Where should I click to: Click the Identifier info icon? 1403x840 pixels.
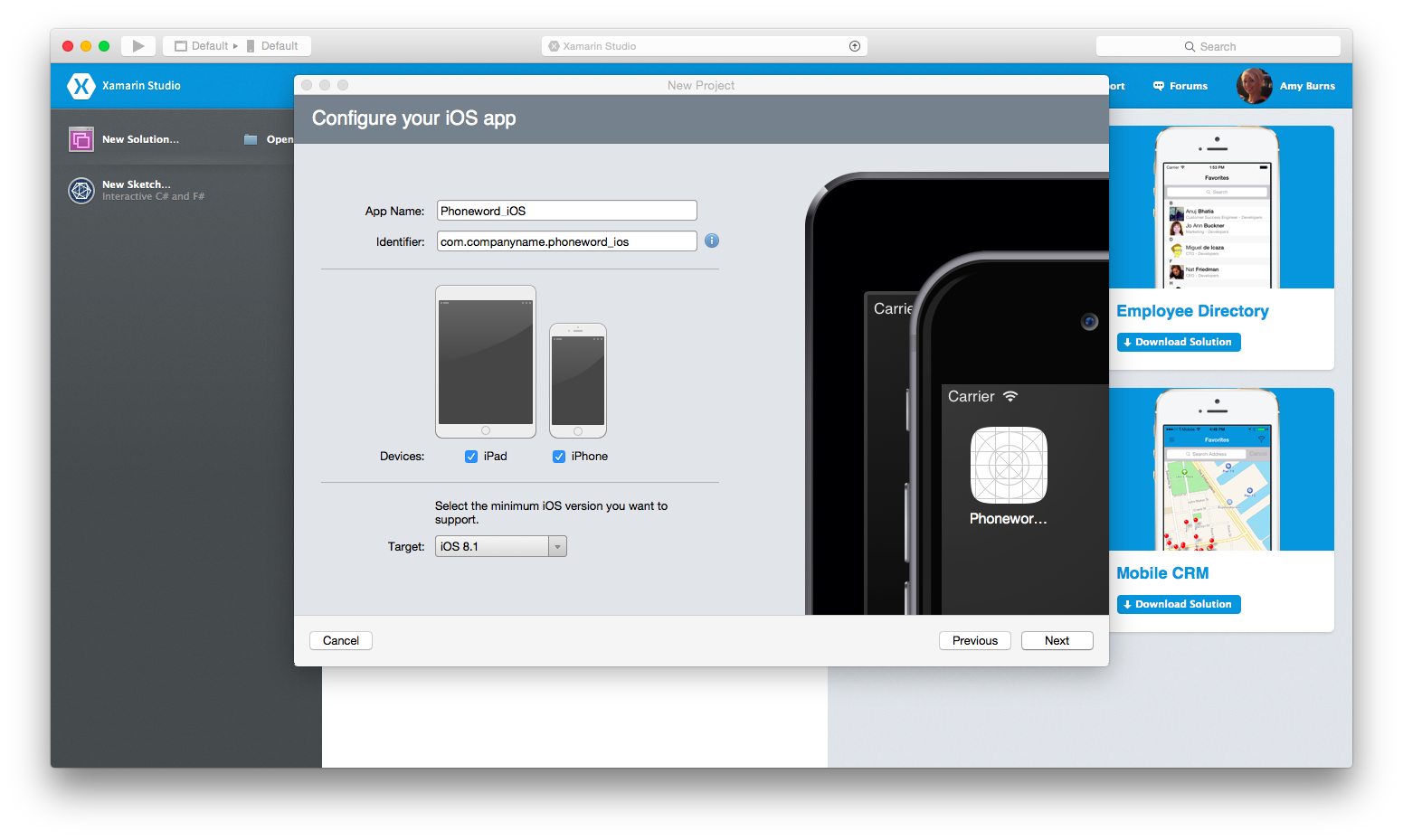coord(712,241)
